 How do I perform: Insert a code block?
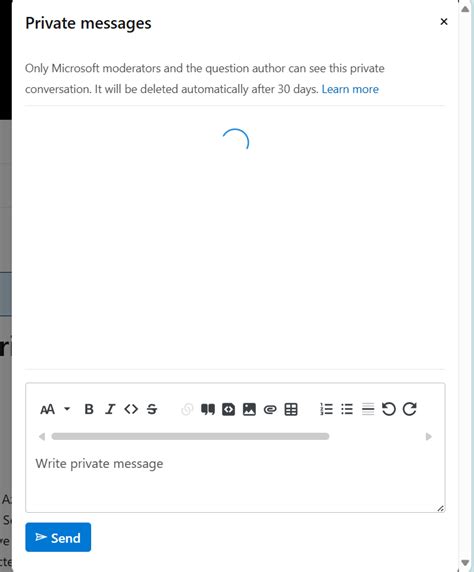[228, 409]
